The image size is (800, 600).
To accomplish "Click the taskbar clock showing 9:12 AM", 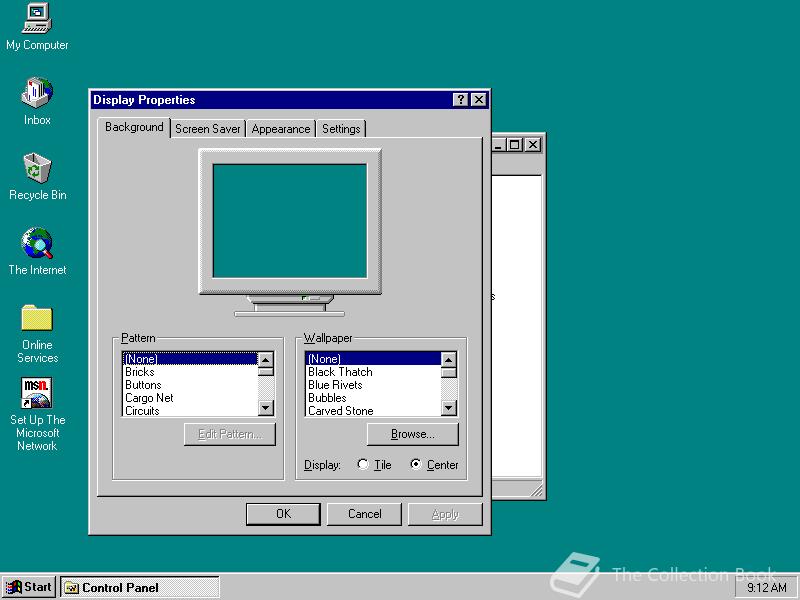I will click(x=766, y=588).
